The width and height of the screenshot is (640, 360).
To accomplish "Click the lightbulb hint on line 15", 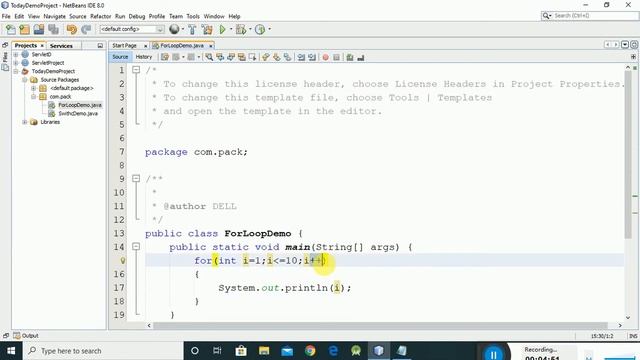I will pos(122,260).
